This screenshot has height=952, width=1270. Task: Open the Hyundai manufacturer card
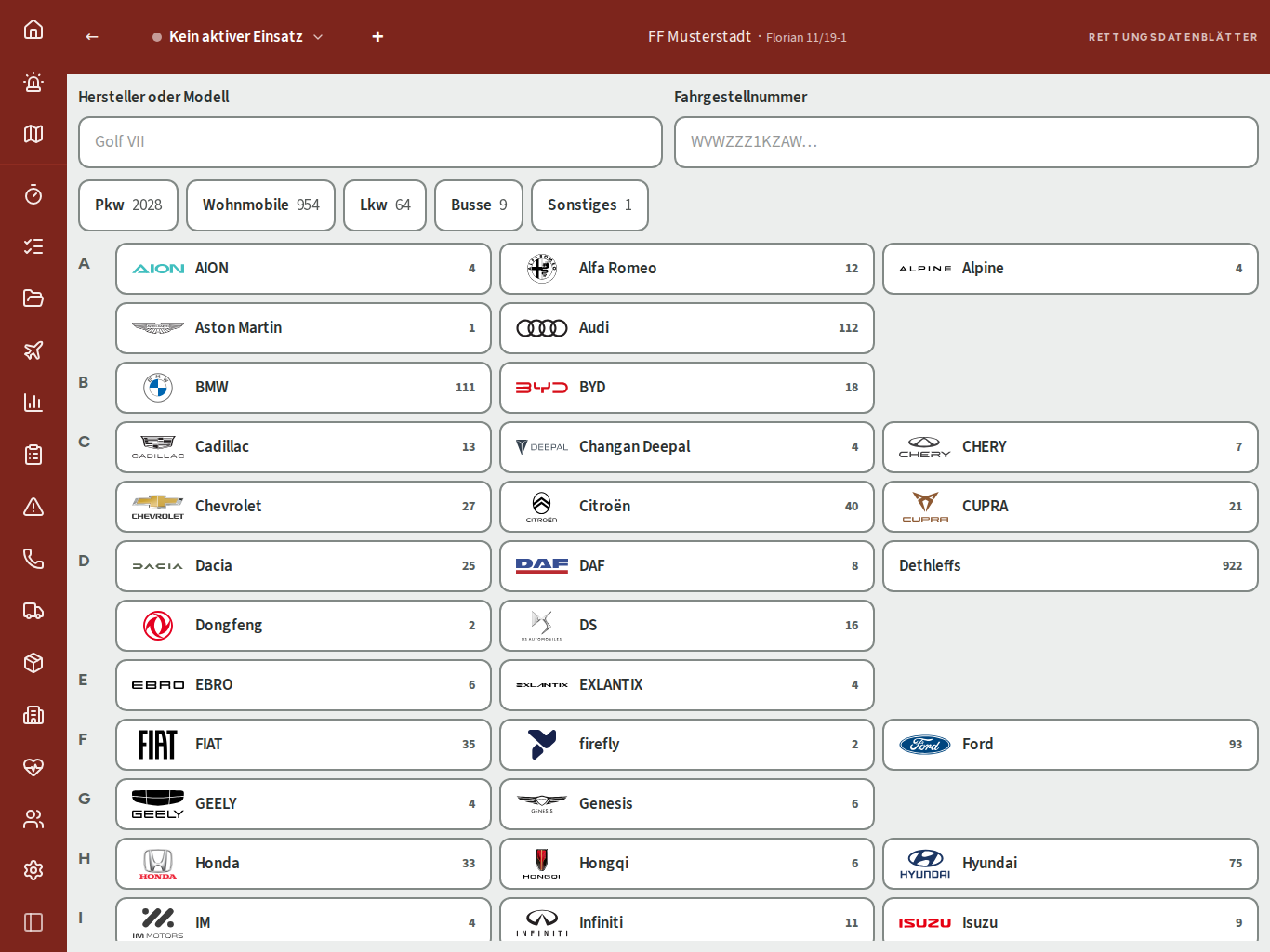1070,864
